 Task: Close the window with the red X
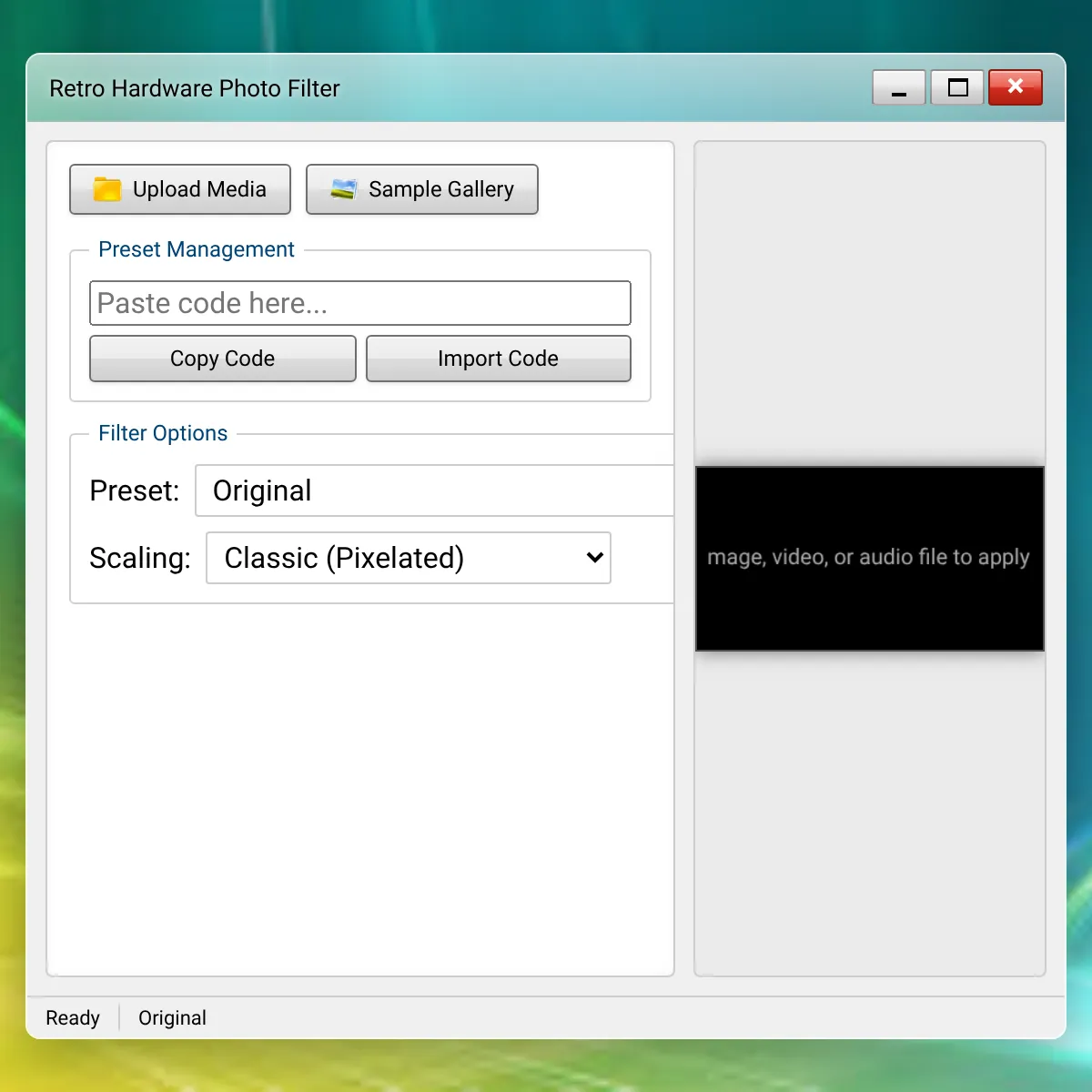point(1016,88)
